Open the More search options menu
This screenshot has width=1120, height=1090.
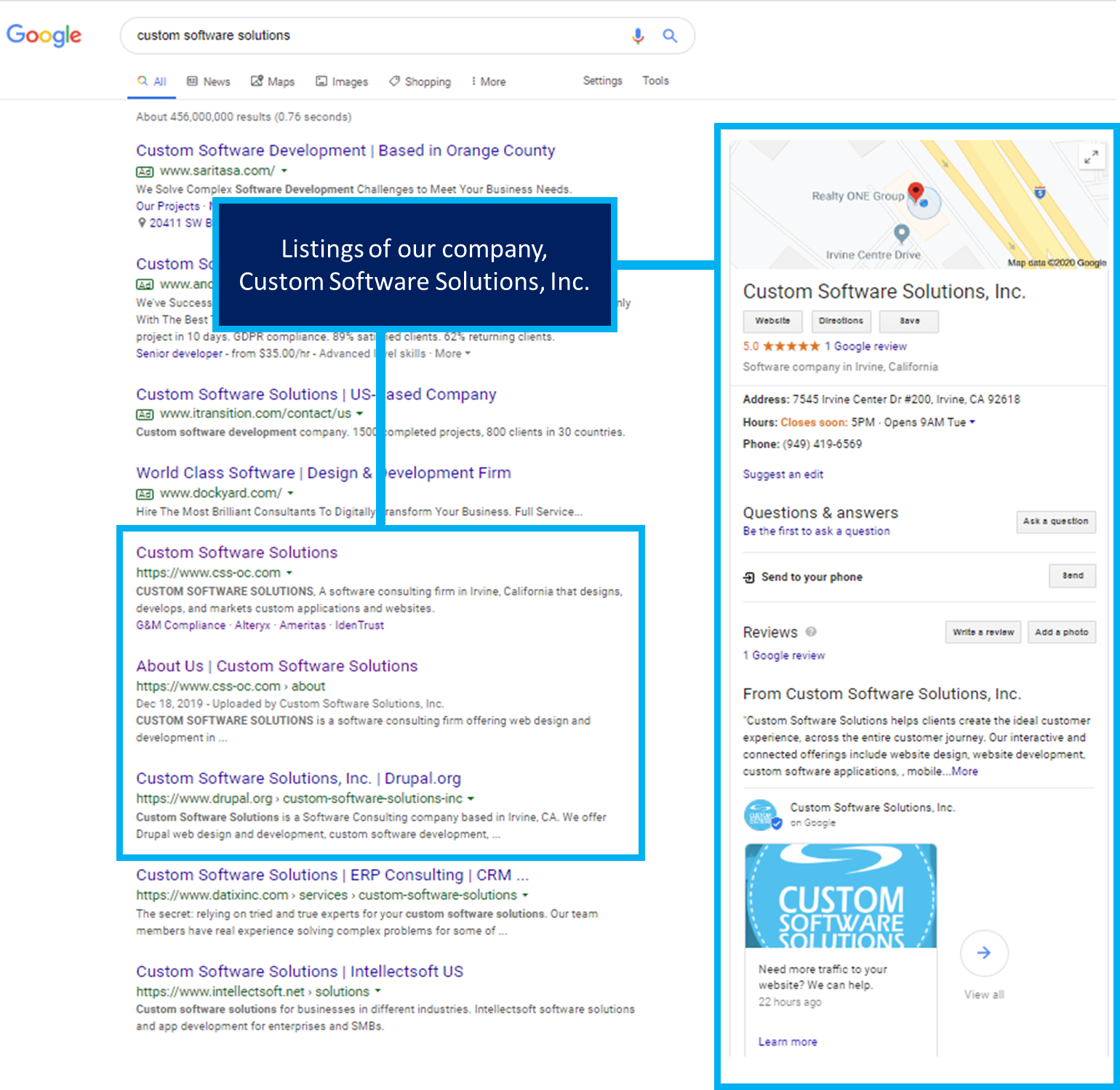pyautogui.click(x=488, y=81)
